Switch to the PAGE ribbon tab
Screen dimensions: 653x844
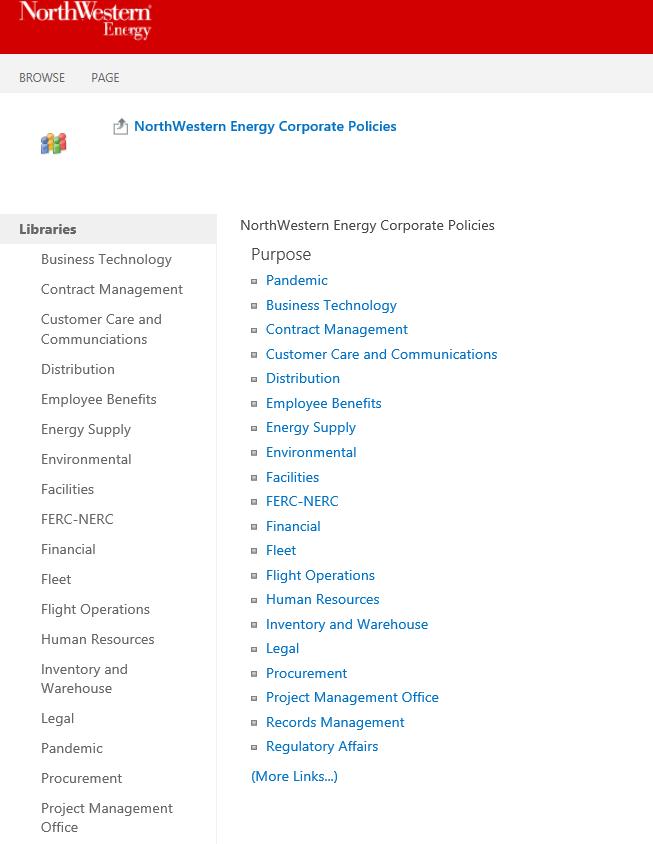[x=105, y=77]
